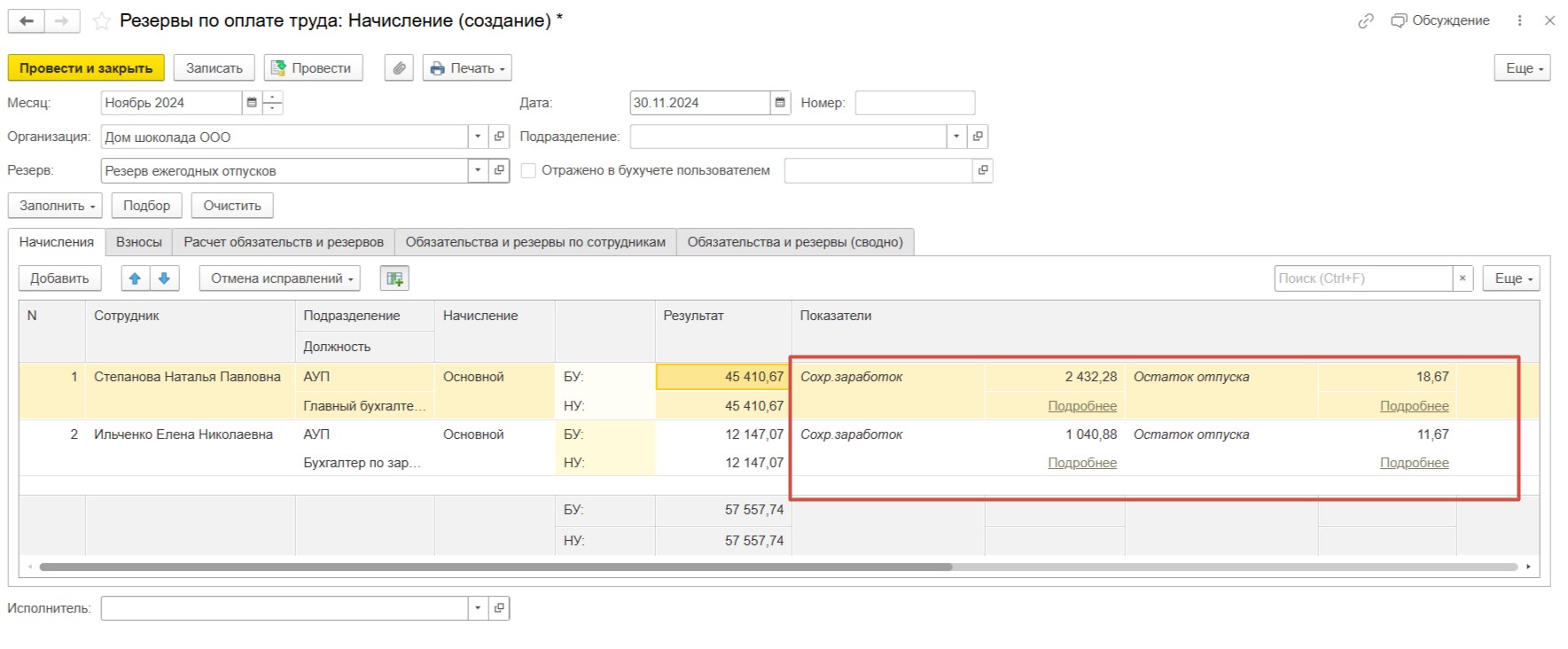1568x649 pixels.
Task: Click the back navigation arrow
Action: [27, 21]
